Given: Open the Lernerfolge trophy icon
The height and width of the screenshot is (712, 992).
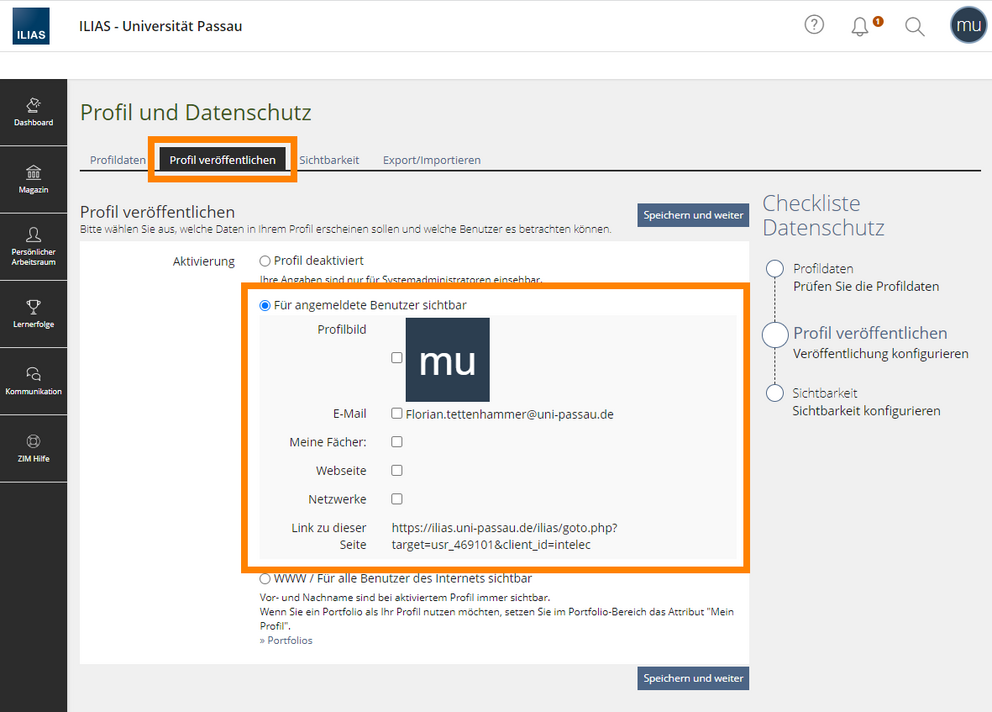Looking at the screenshot, I should pyautogui.click(x=34, y=314).
